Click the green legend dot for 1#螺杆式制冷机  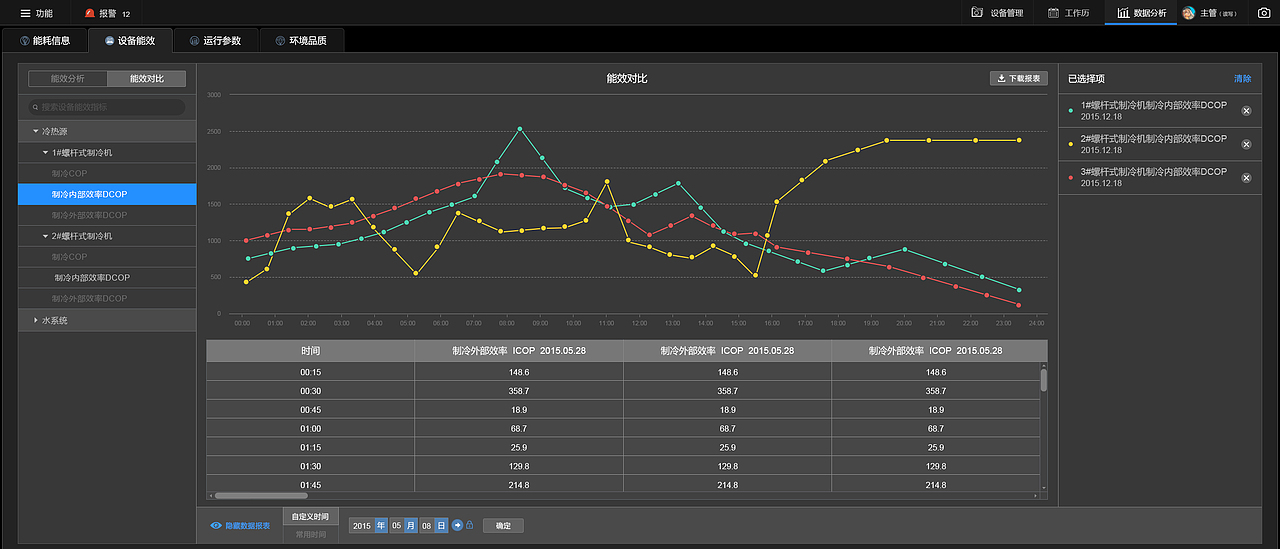pos(1071,111)
